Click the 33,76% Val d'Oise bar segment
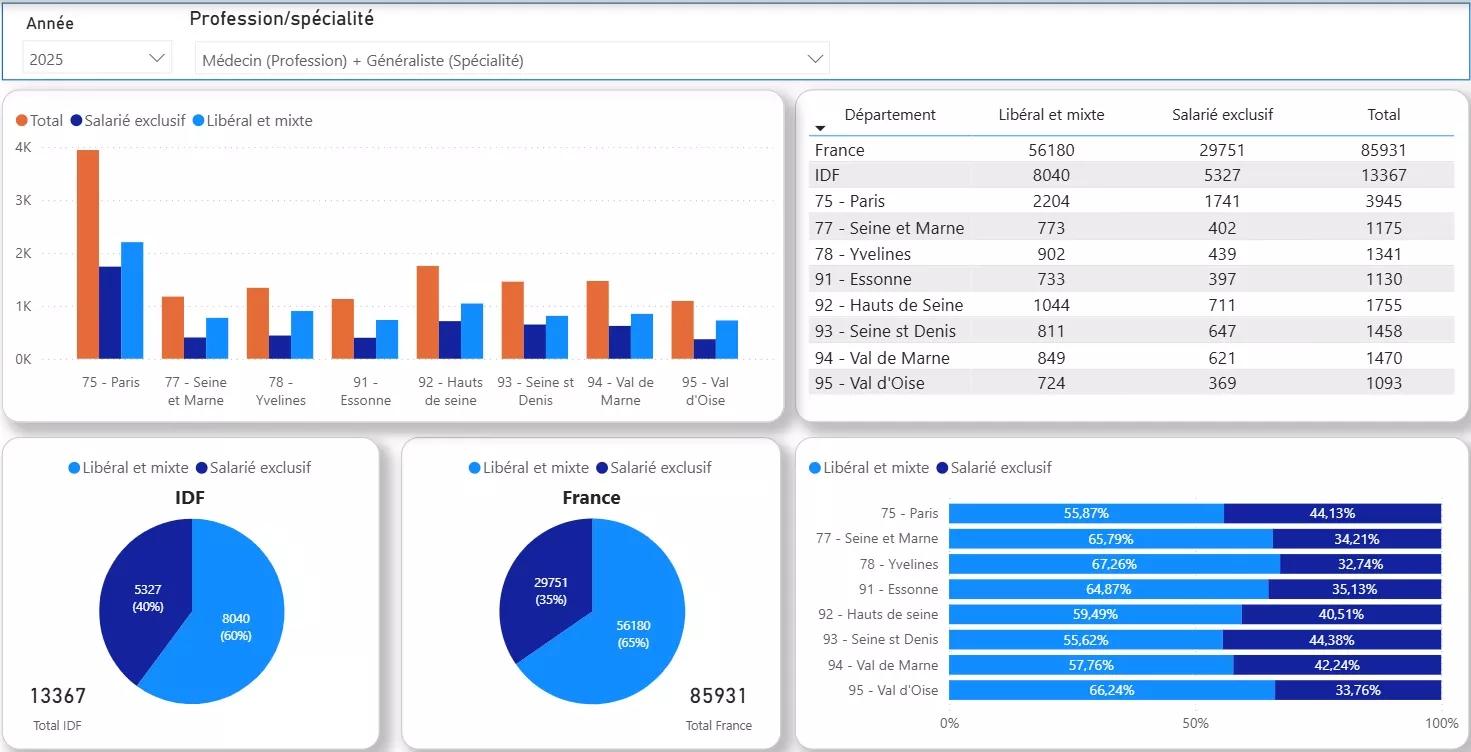 [1357, 690]
